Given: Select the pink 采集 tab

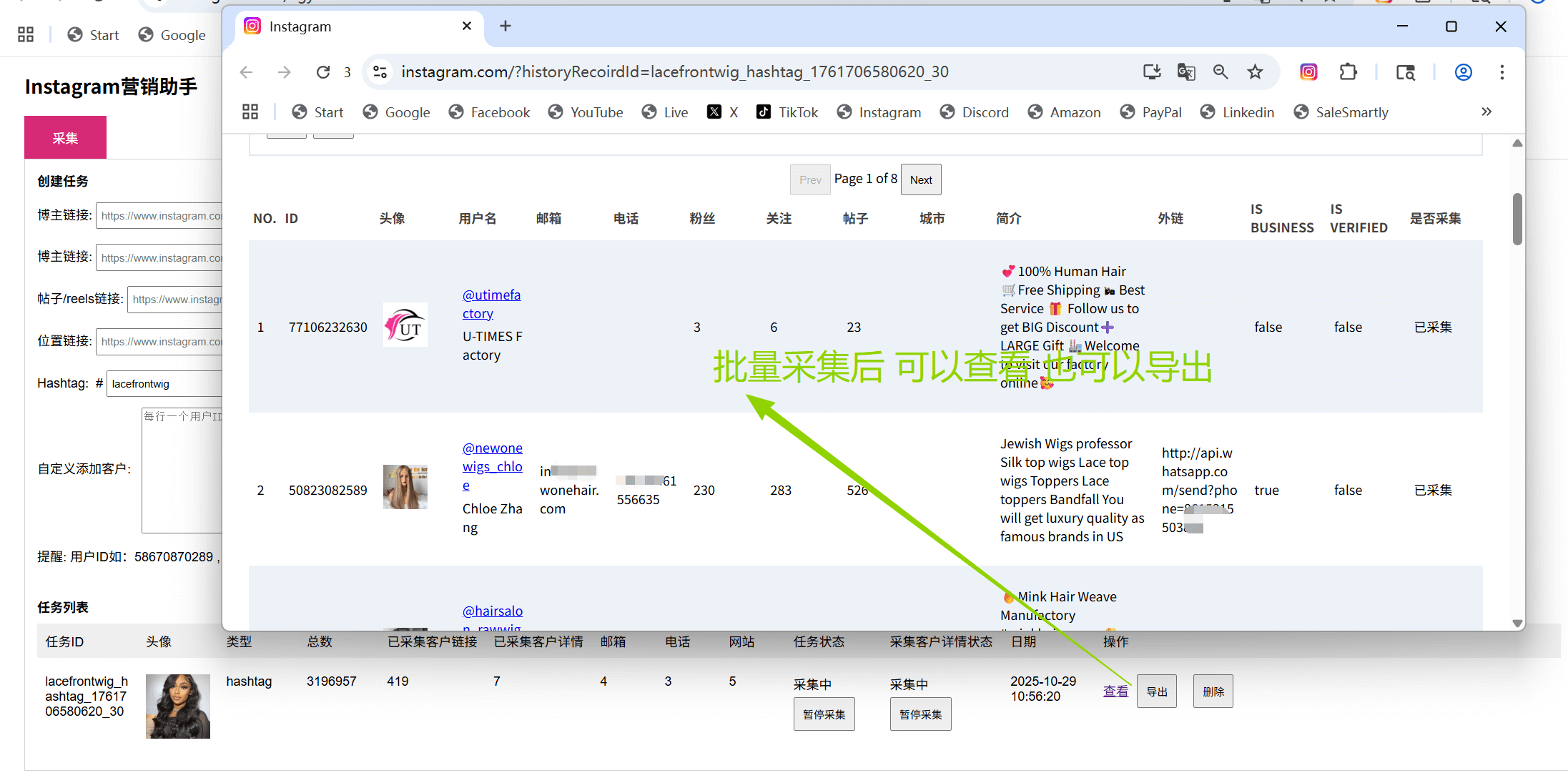Looking at the screenshot, I should pyautogui.click(x=65, y=137).
